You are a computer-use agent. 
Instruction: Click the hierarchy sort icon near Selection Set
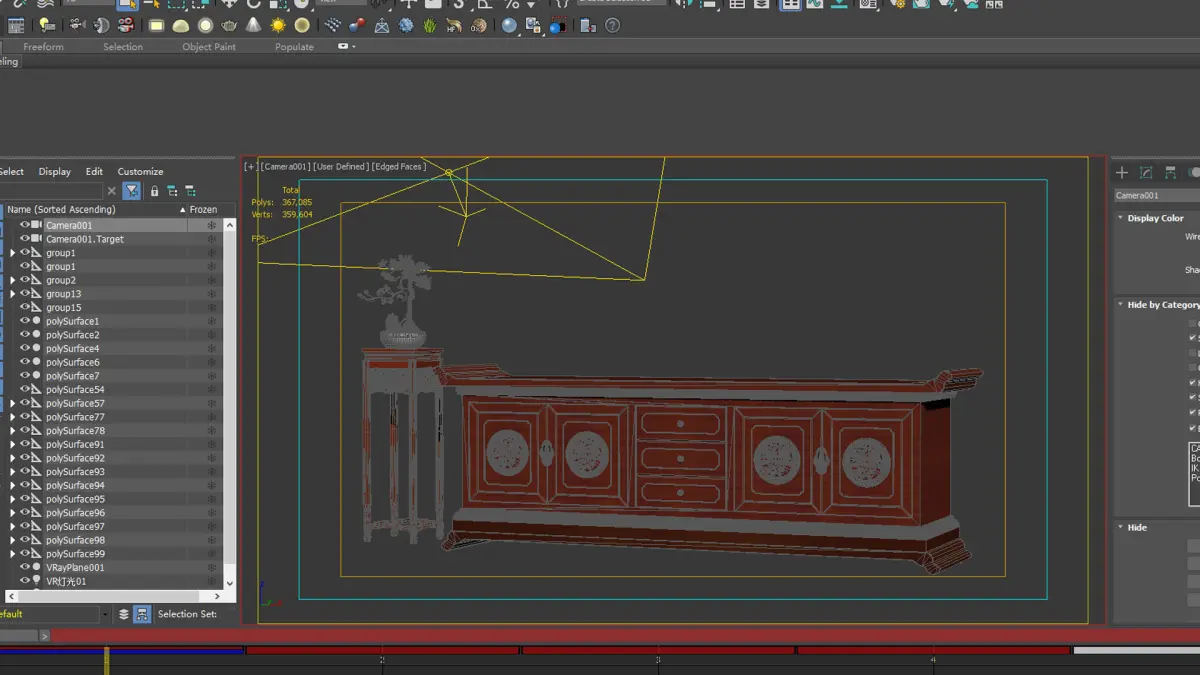(x=142, y=614)
